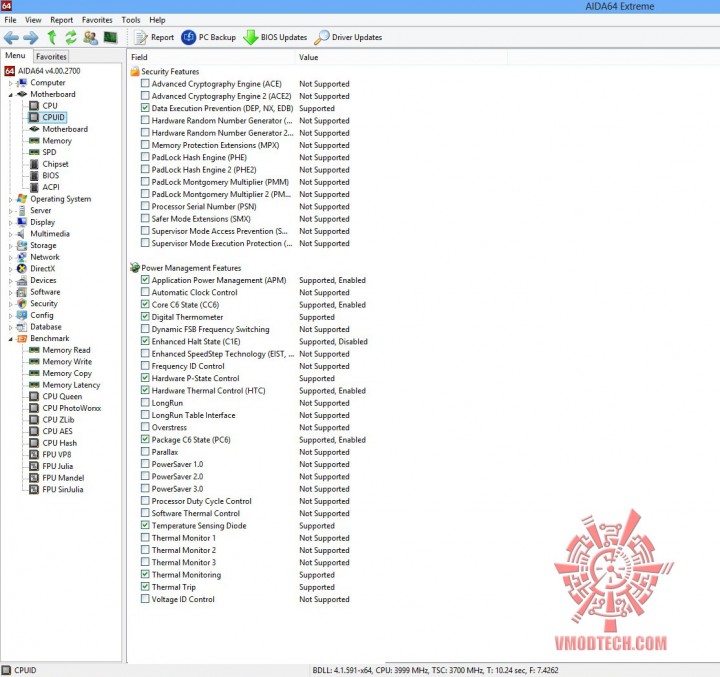Toggle Package C6 State (PC6) checkbox

145,439
